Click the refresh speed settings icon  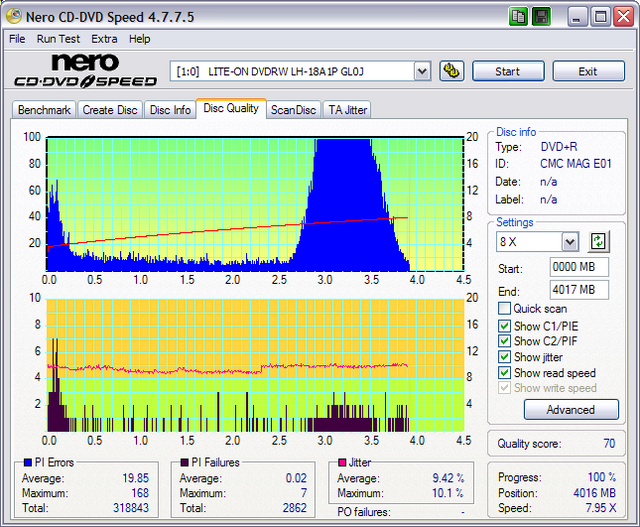click(x=598, y=241)
